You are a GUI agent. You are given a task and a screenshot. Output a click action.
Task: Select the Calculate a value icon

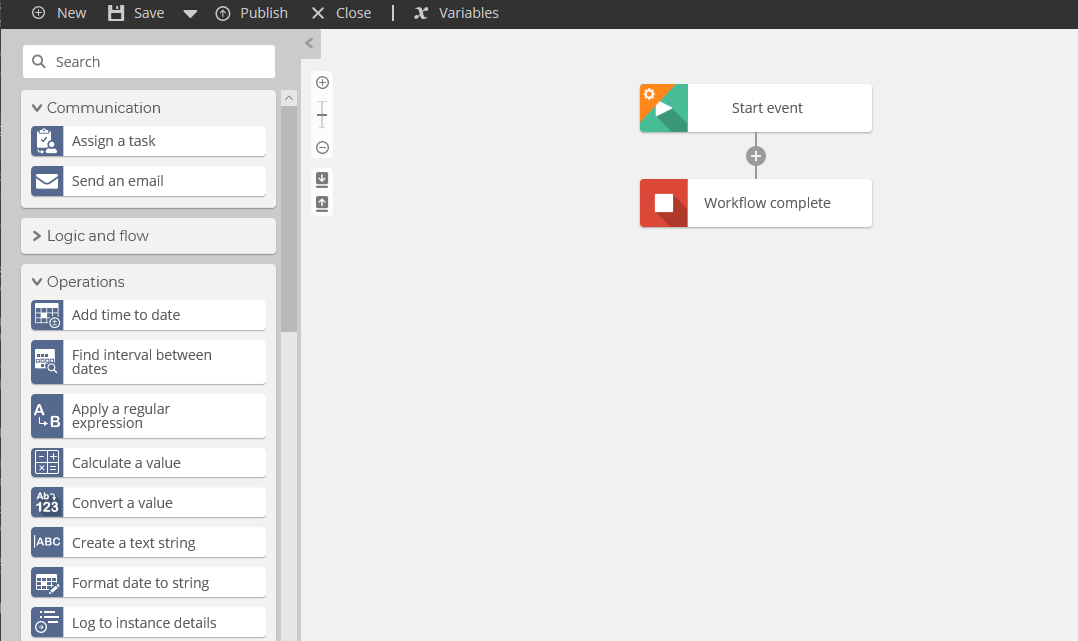(47, 462)
